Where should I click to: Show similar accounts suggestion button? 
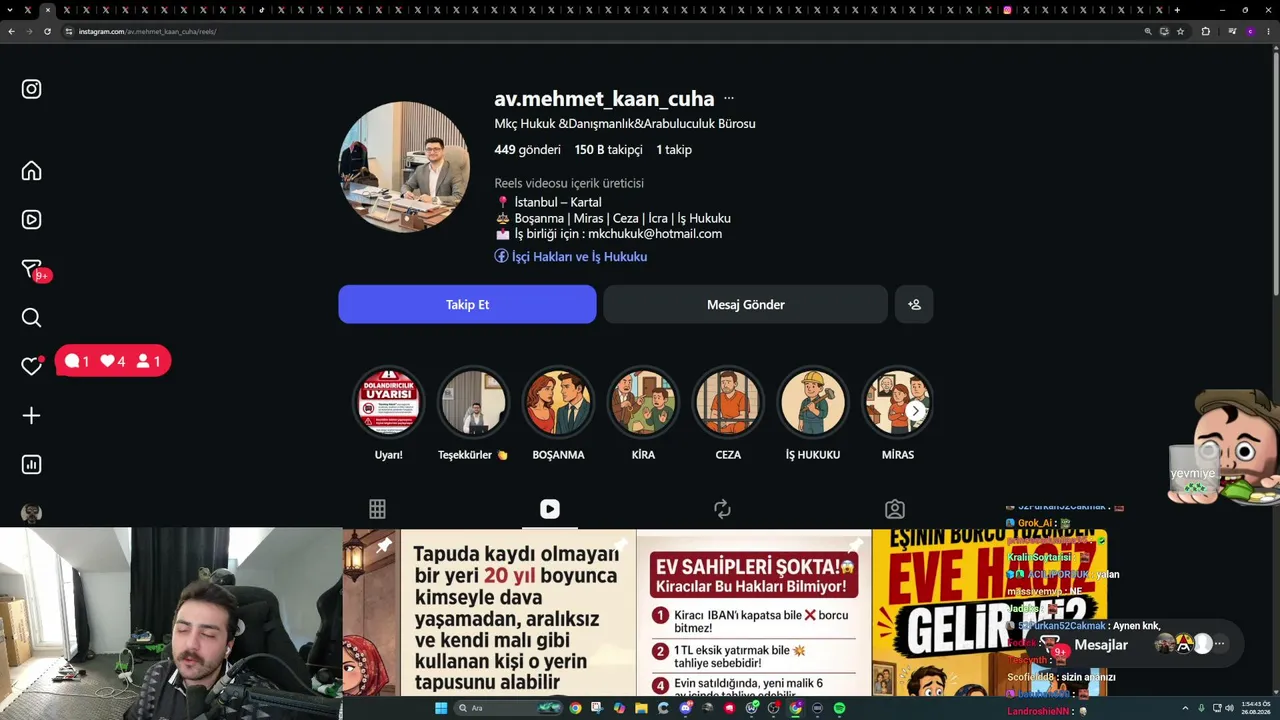tap(914, 304)
